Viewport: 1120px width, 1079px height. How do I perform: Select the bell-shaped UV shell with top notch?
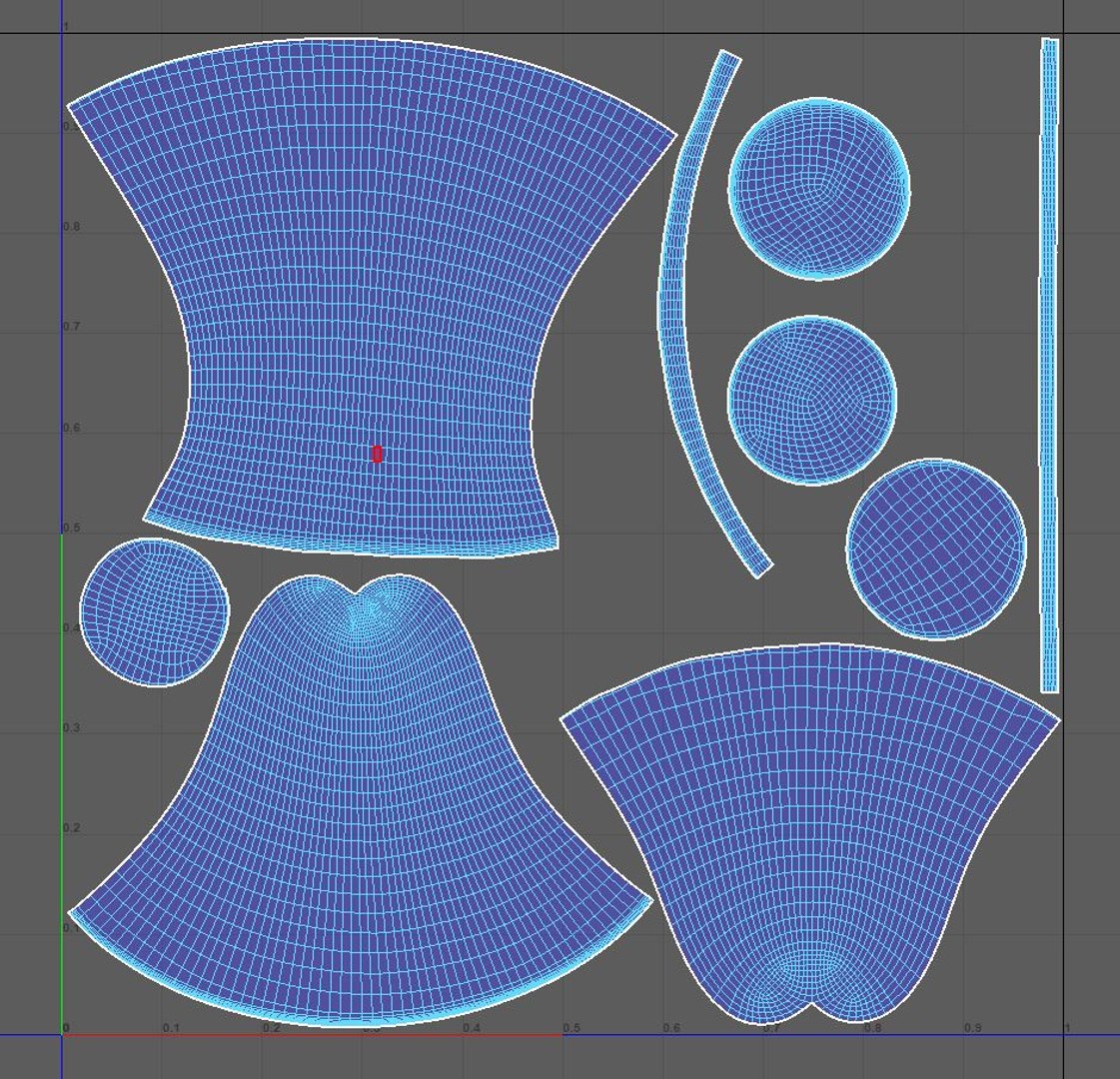click(361, 800)
